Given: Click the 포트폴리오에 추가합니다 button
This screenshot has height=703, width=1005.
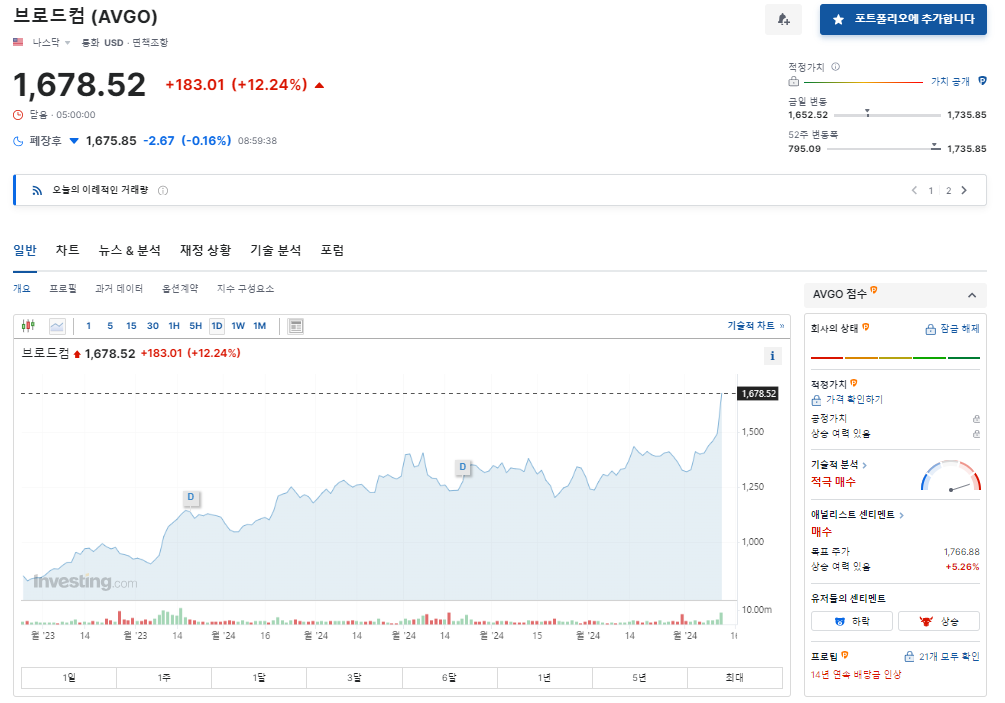Looking at the screenshot, I should pos(902,20).
